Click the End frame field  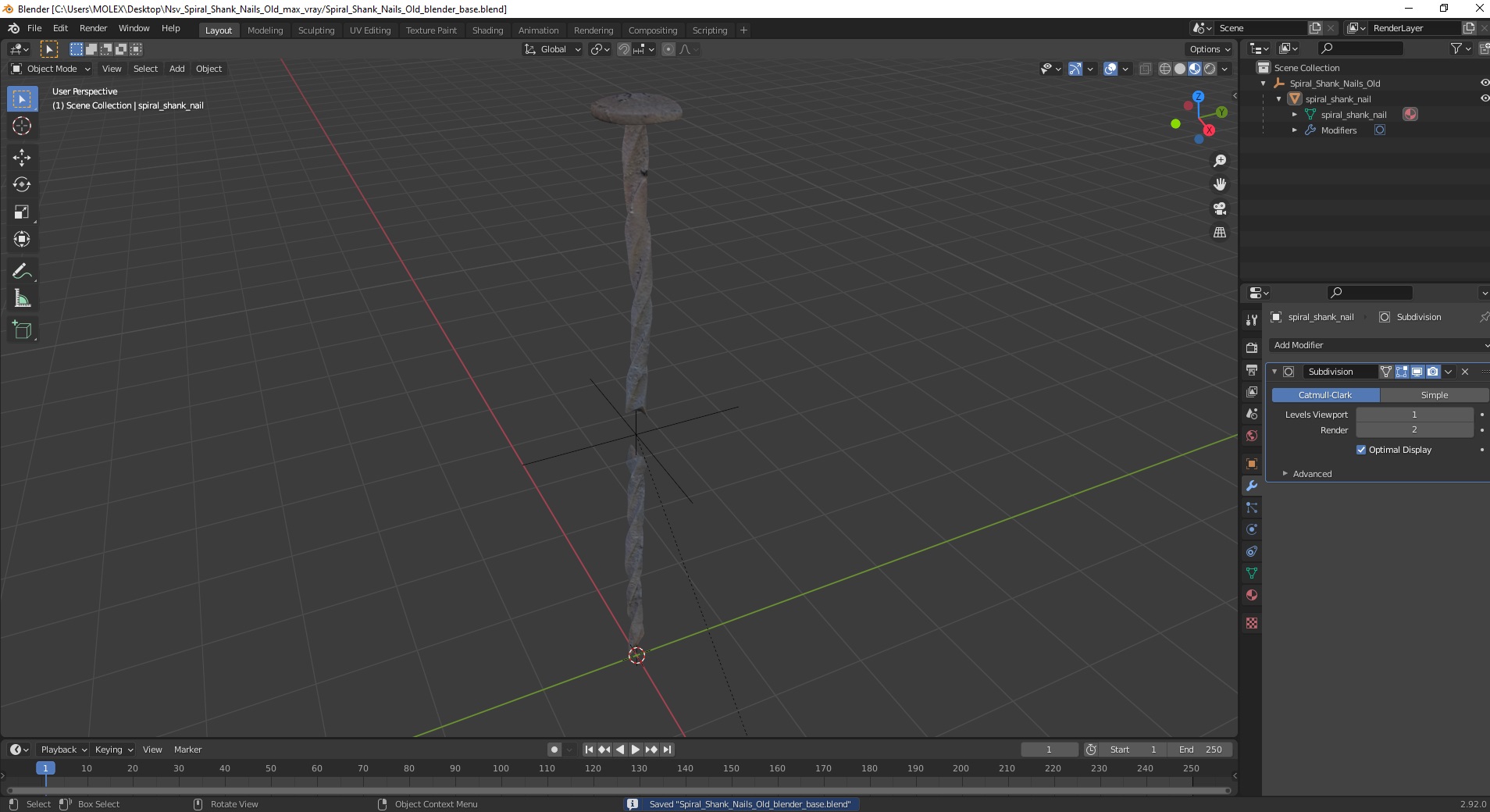click(x=1200, y=750)
